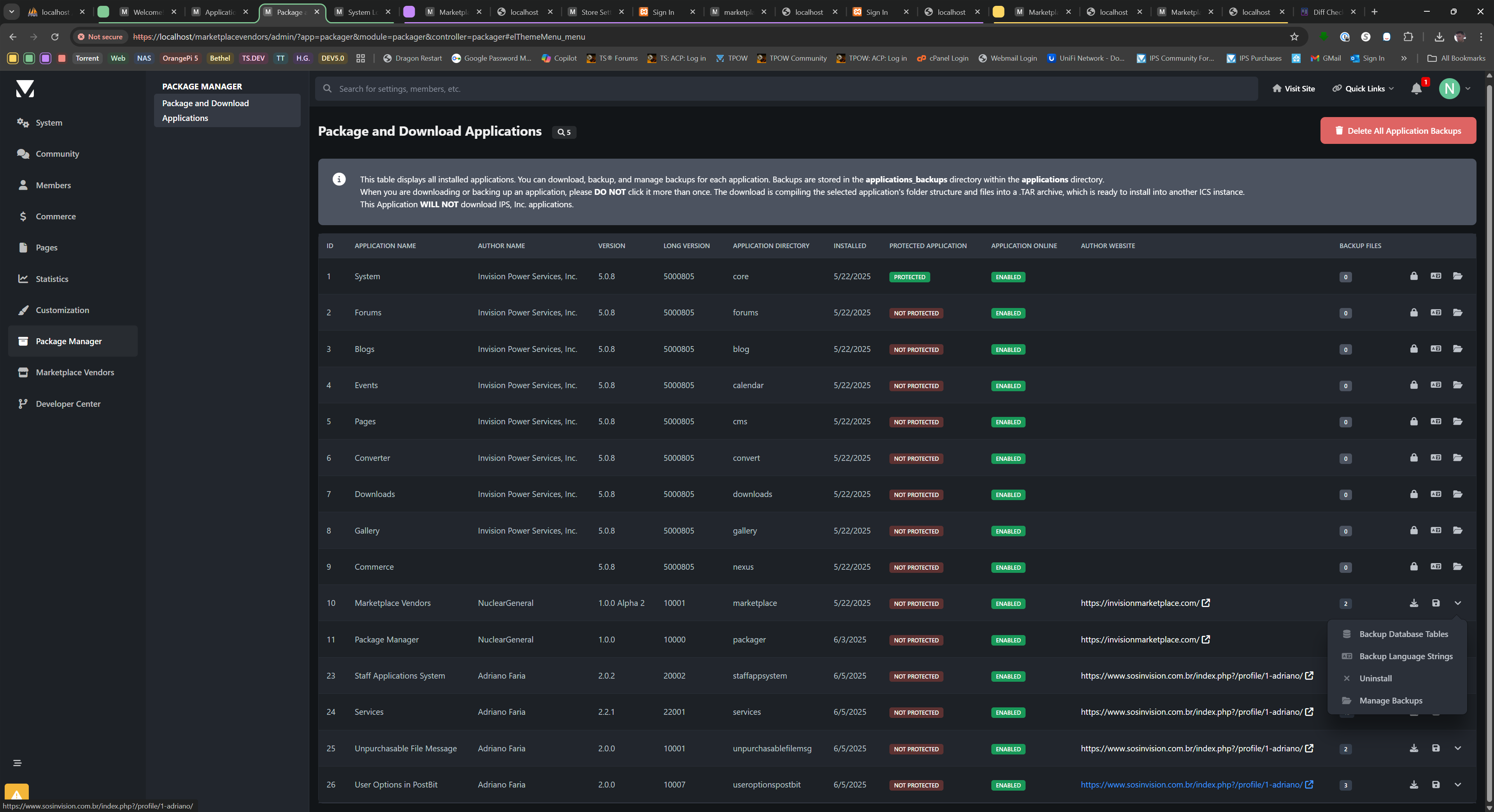Image resolution: width=1494 pixels, height=812 pixels.
Task: Open the folder icon in the System row
Action: 1457,276
